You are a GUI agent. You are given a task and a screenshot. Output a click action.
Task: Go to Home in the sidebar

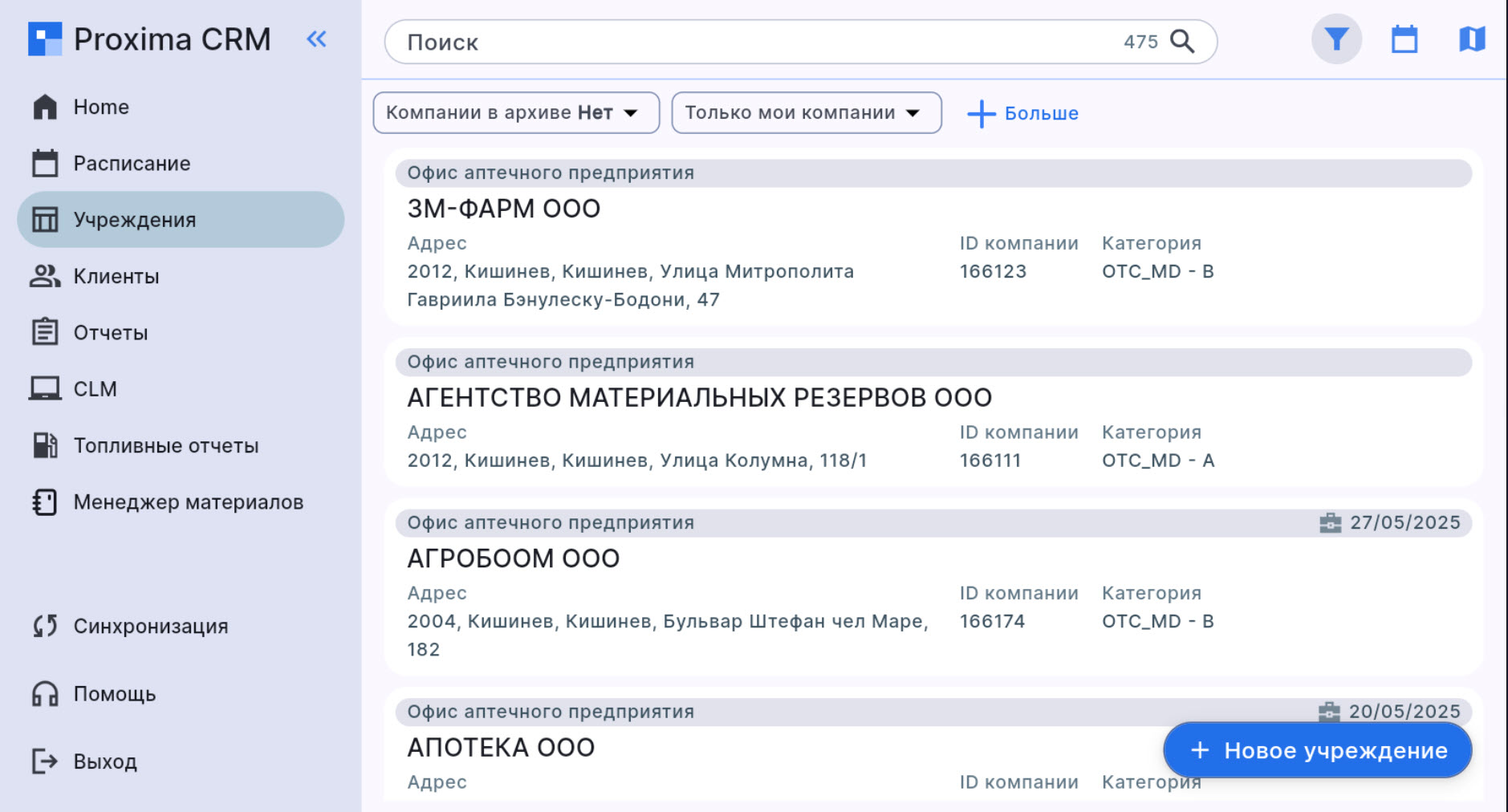point(100,107)
